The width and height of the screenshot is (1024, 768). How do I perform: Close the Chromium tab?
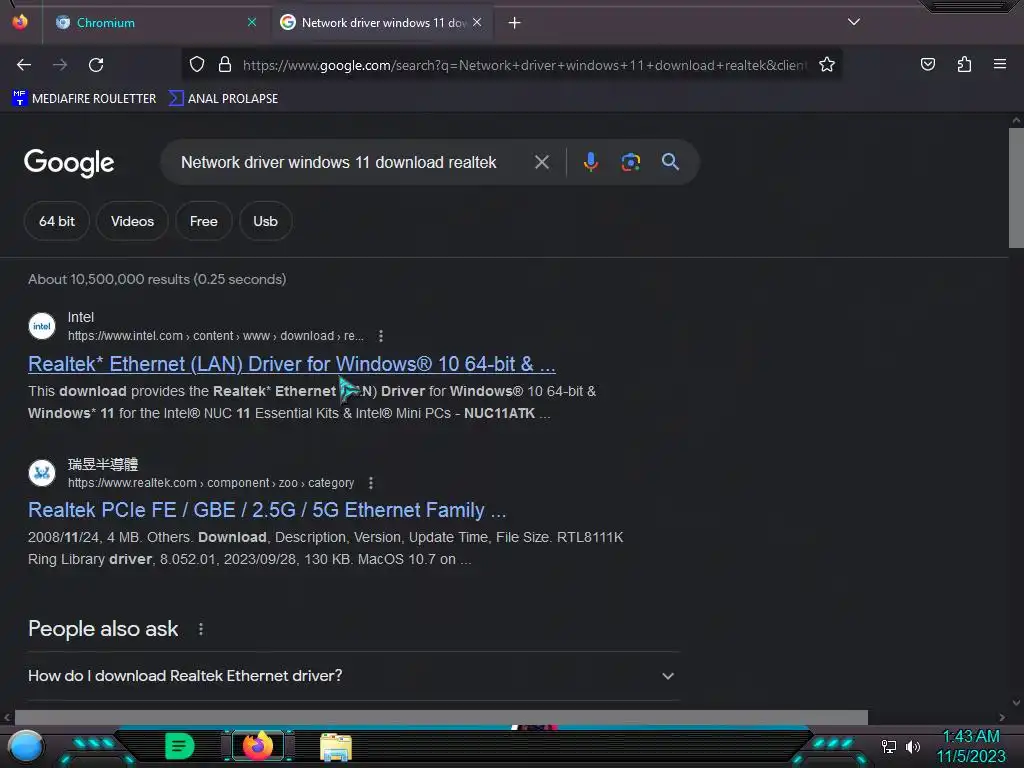pos(252,22)
